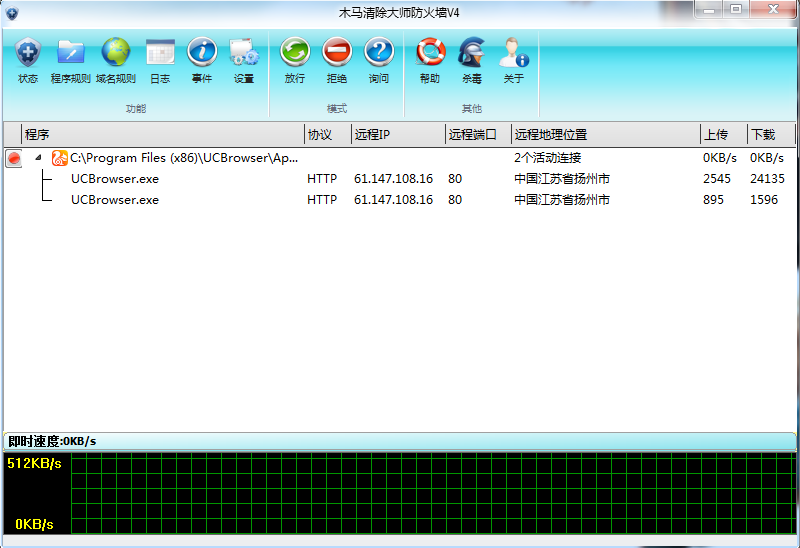Maximize the firewall window

coord(736,10)
